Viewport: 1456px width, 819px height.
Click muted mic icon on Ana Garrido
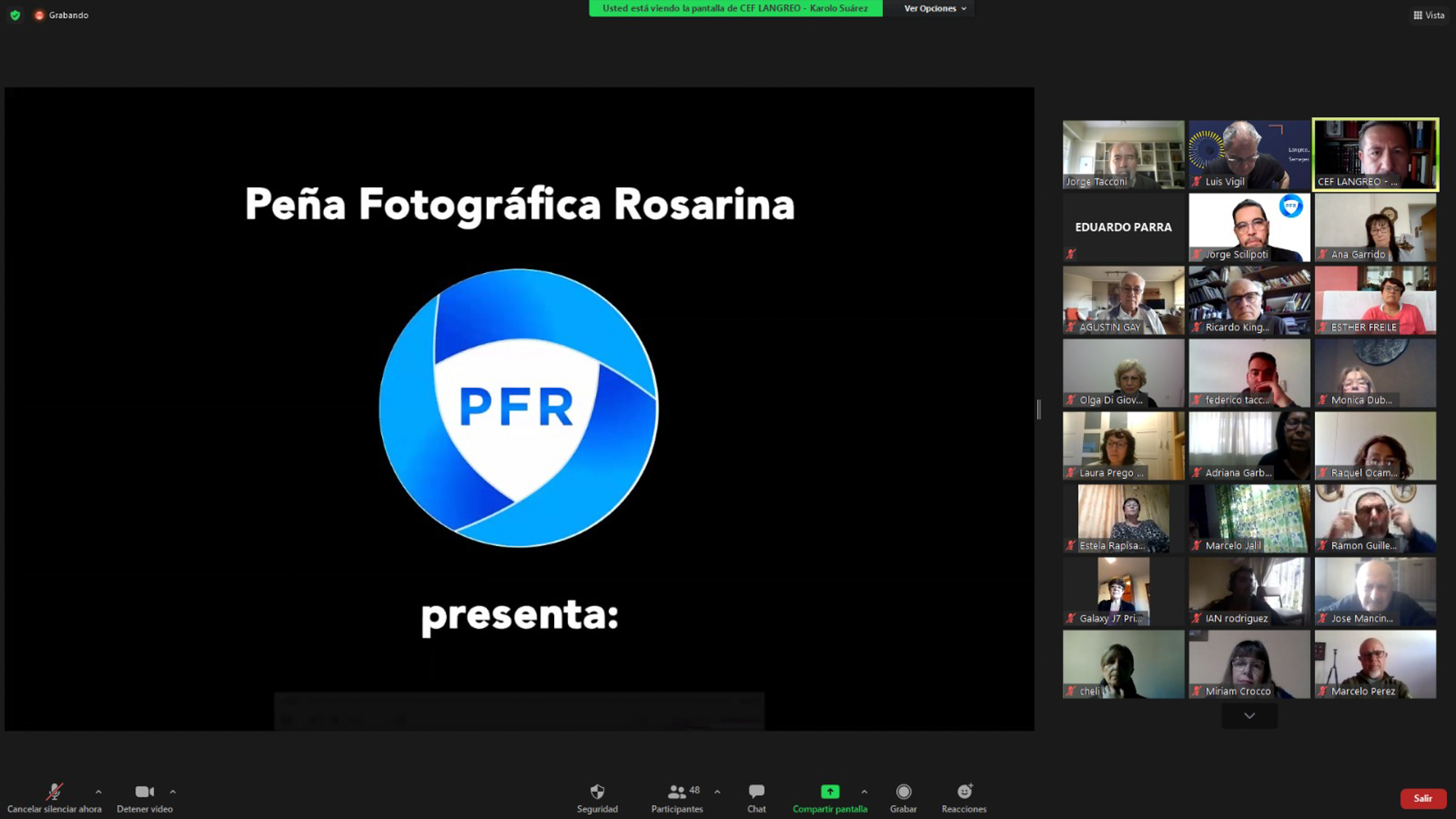click(1323, 254)
